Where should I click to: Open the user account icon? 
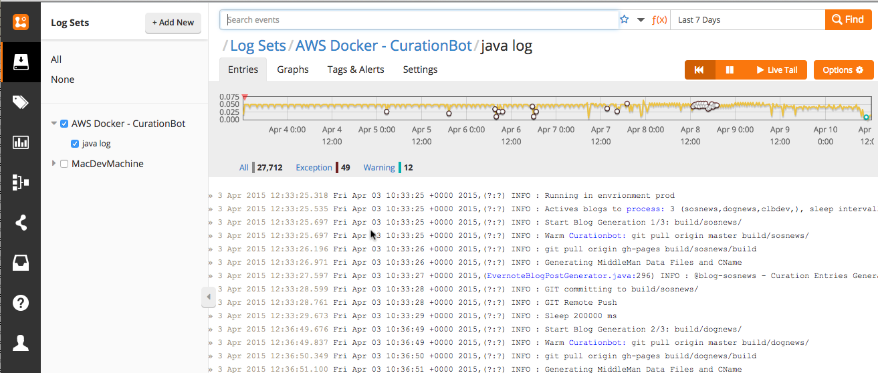[x=21, y=343]
